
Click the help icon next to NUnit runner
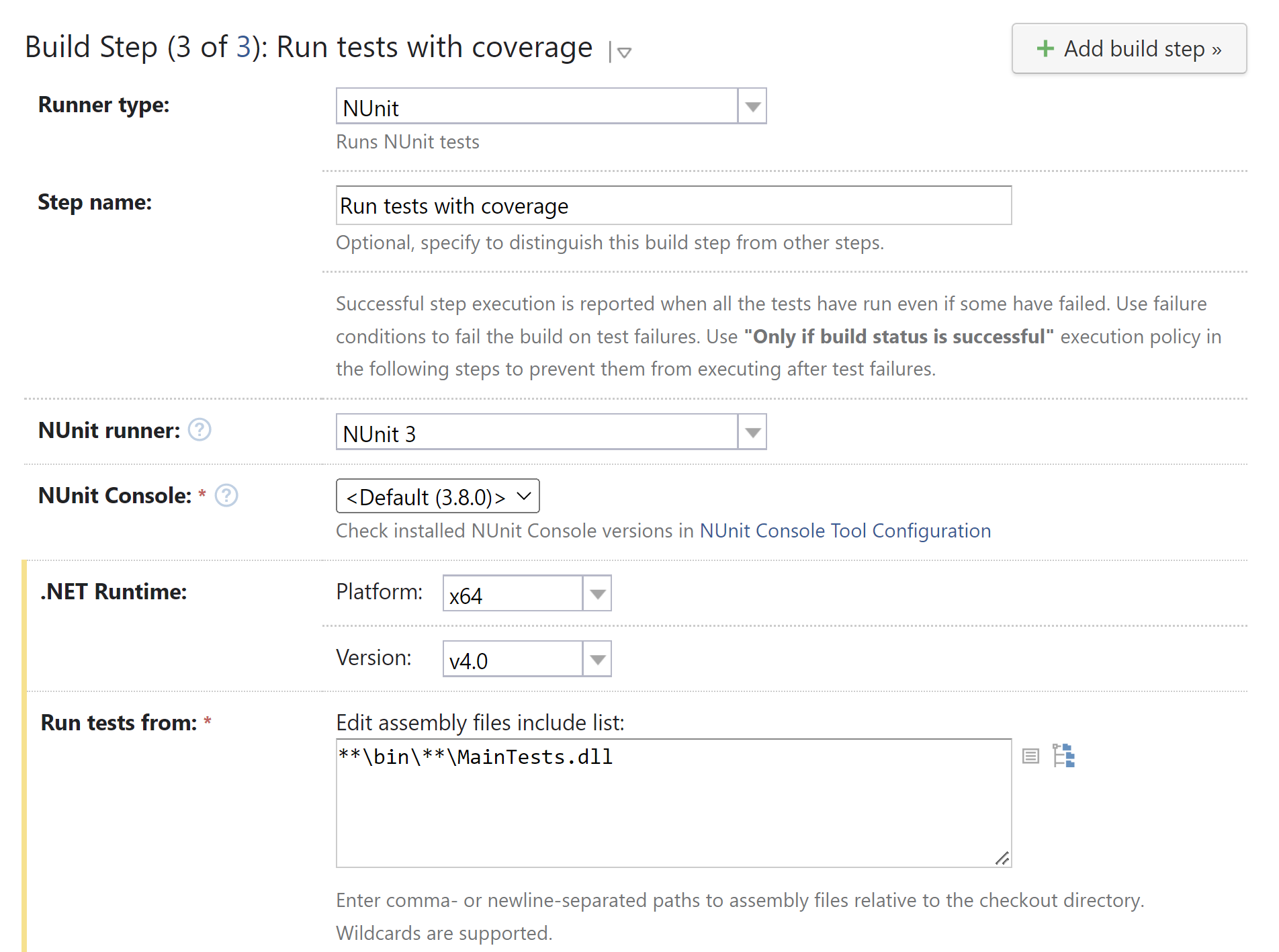(x=199, y=430)
